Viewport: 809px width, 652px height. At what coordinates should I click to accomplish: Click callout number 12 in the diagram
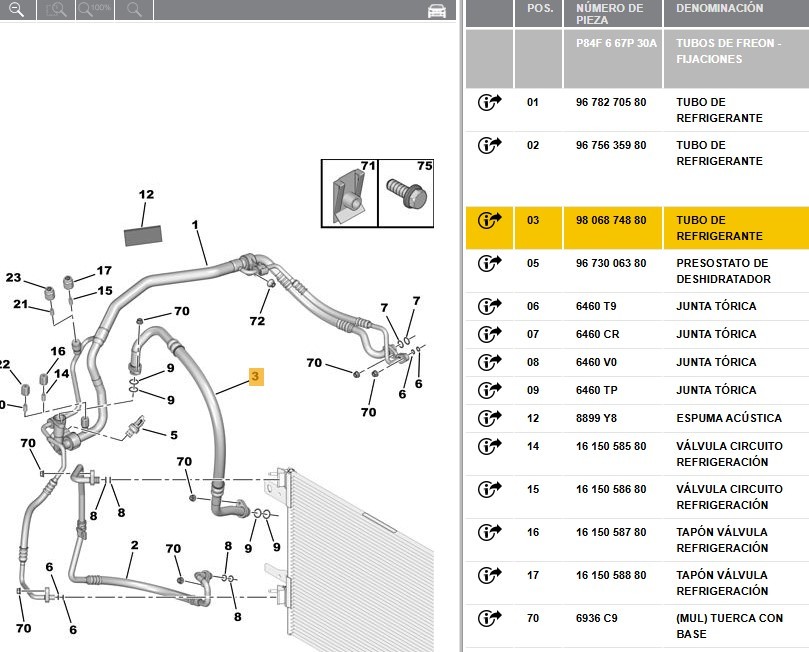[x=146, y=195]
